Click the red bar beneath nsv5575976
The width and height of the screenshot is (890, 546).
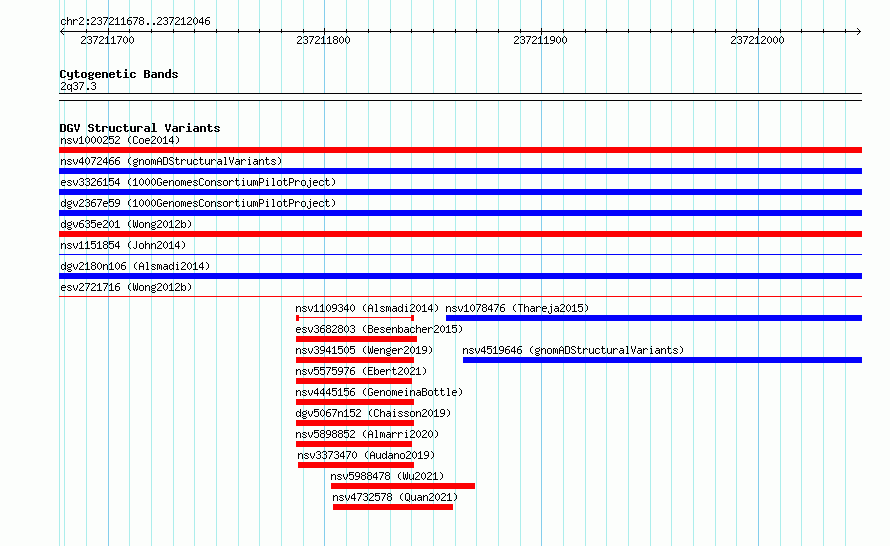click(x=354, y=381)
